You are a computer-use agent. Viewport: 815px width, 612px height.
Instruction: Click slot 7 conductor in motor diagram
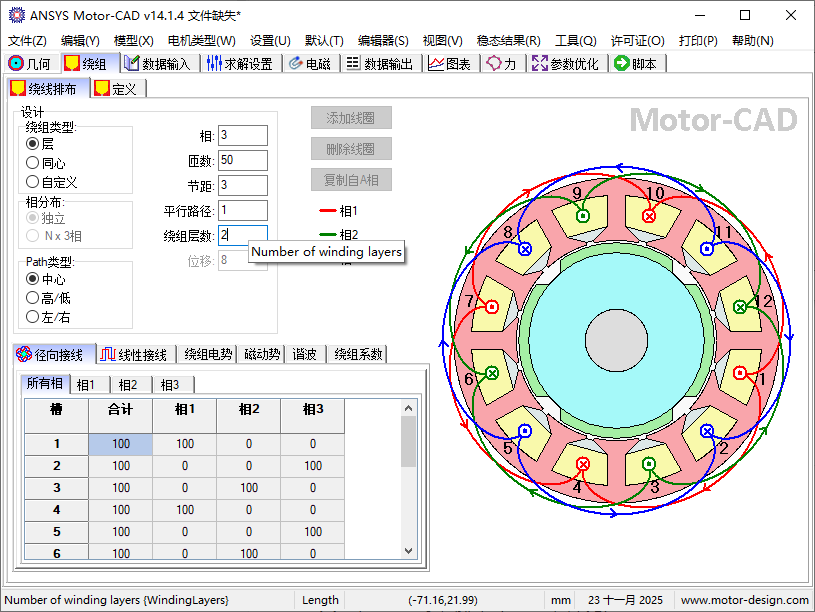pos(492,307)
